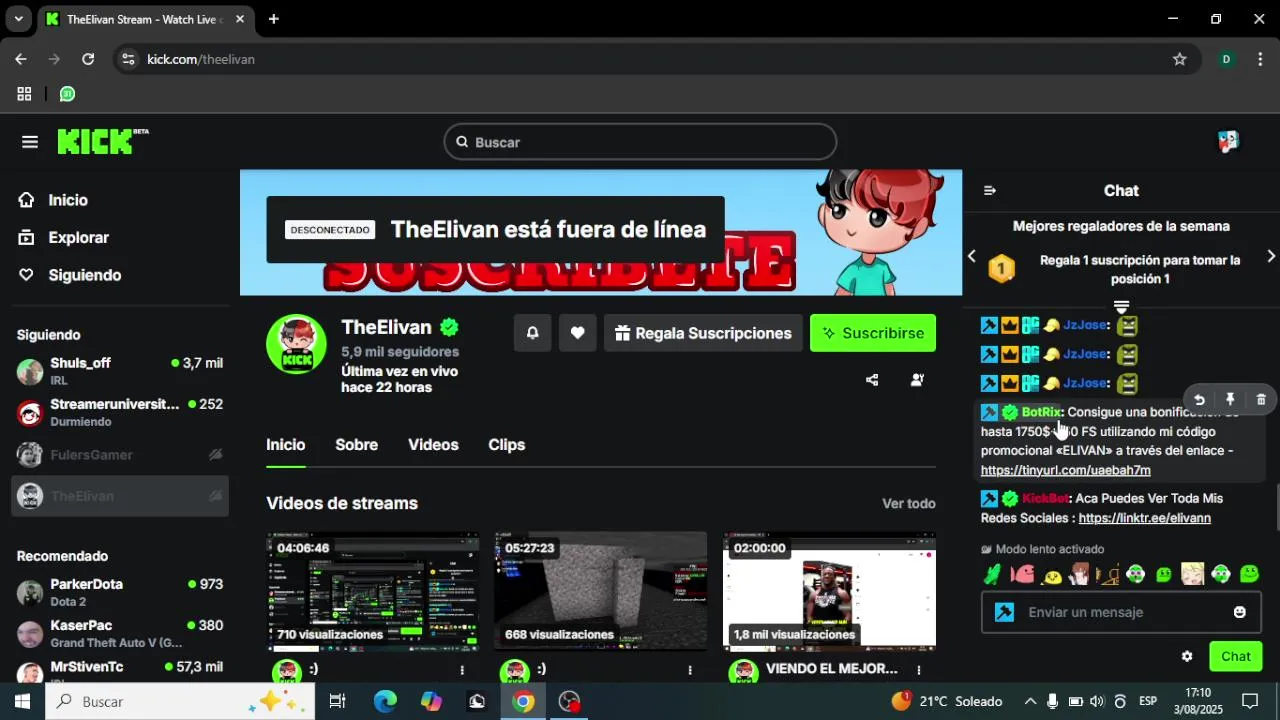Click the green Suscribirse button
The height and width of the screenshot is (720, 1280).
[873, 333]
